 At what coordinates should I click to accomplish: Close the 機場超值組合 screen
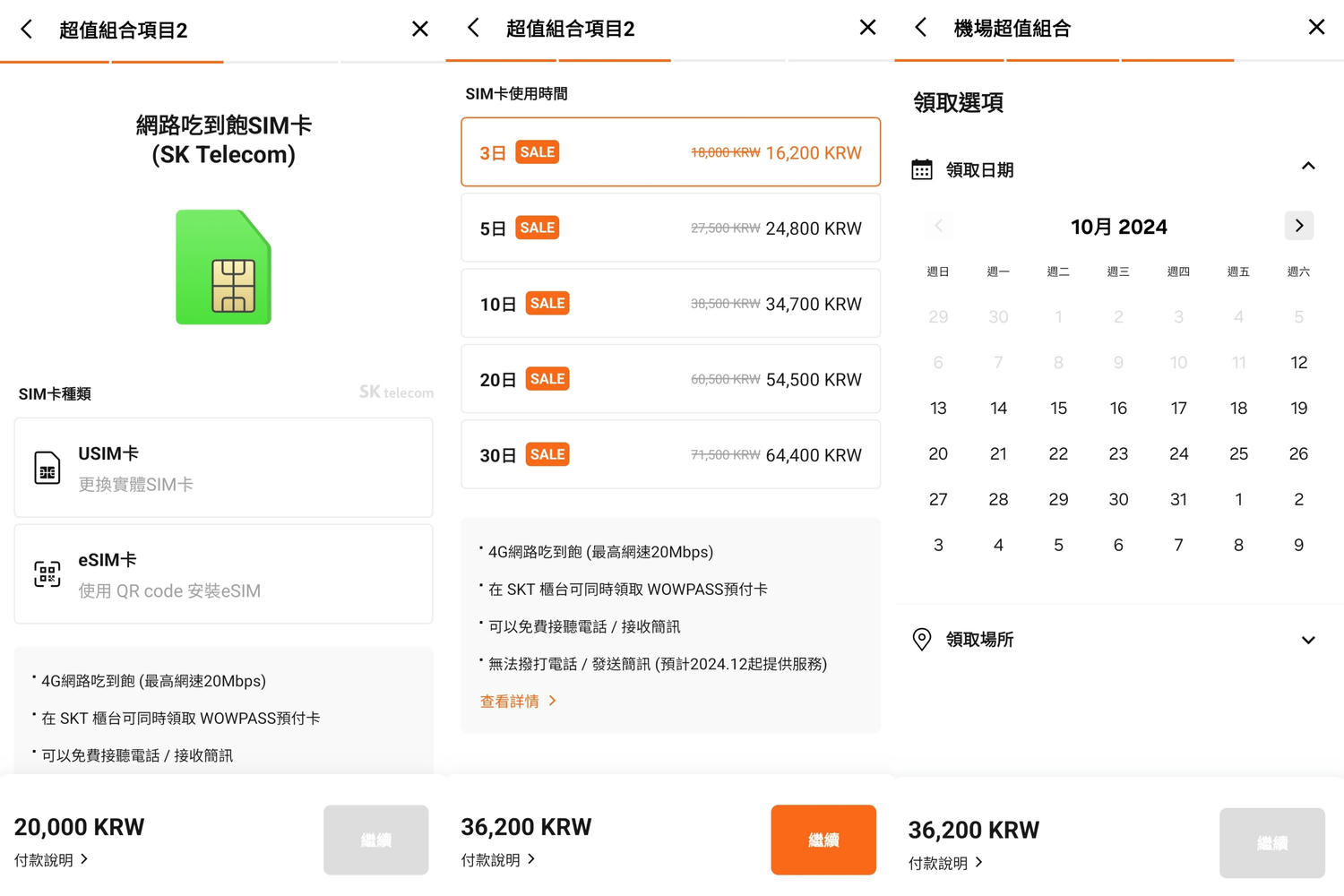[1316, 27]
